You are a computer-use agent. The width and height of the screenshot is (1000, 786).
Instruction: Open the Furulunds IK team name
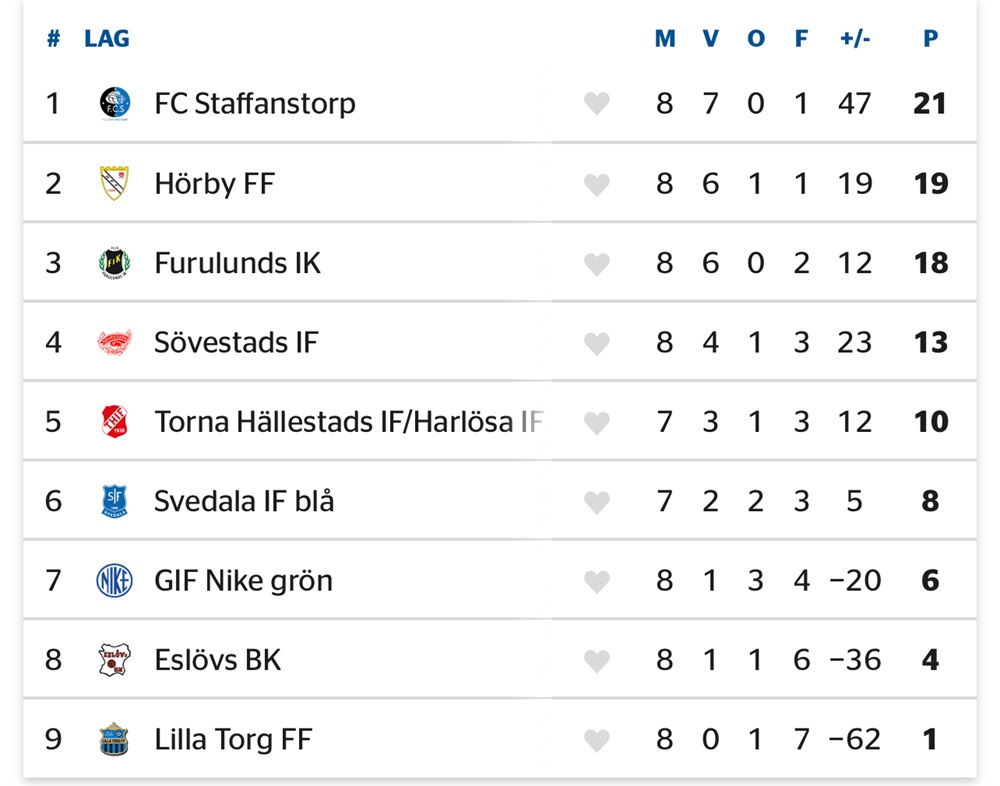238,263
